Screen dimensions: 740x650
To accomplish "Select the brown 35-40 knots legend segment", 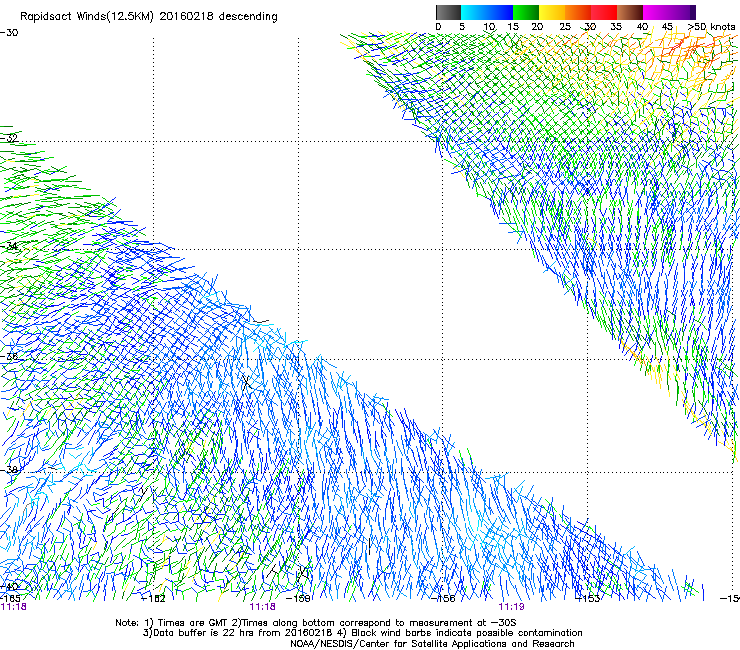I will [630, 12].
